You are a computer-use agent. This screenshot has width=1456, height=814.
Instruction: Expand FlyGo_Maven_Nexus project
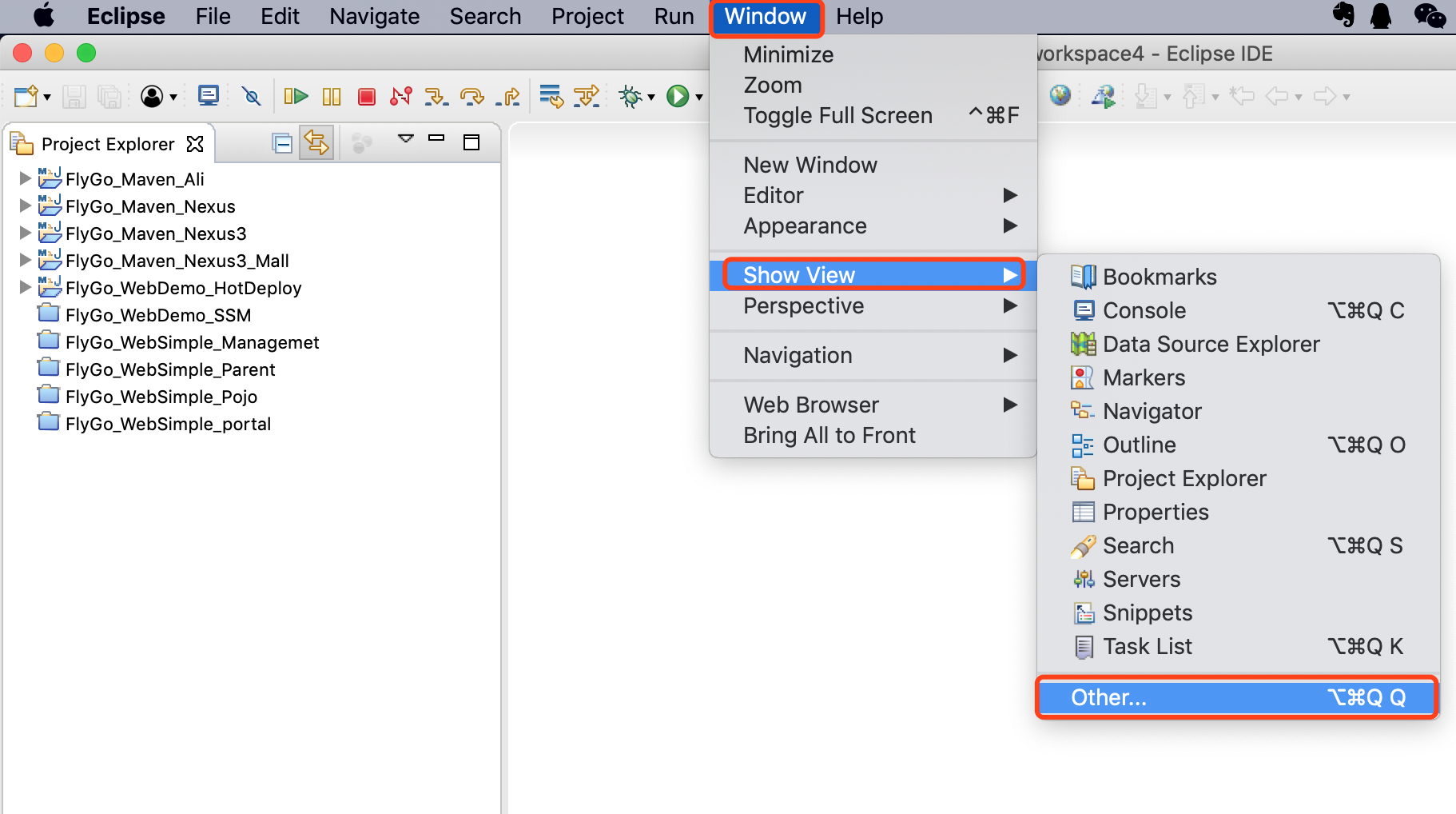pyautogui.click(x=25, y=205)
